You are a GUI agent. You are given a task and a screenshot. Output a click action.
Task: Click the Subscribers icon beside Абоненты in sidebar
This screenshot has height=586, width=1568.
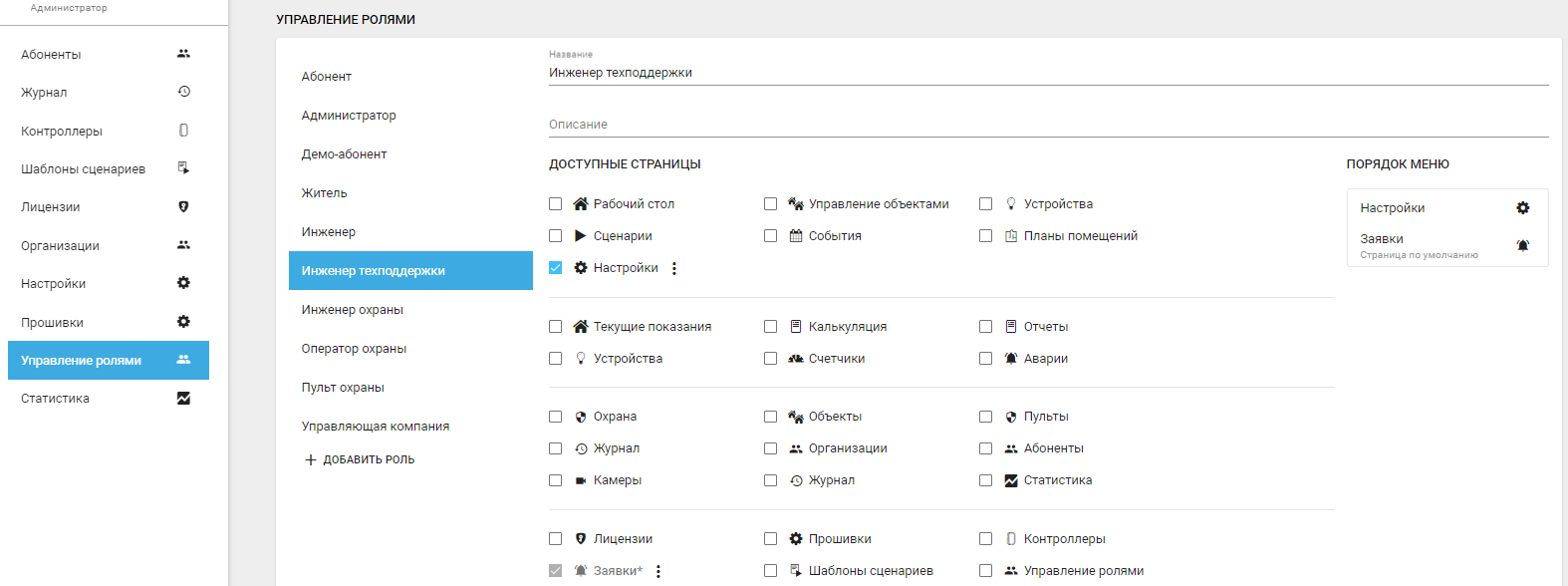tap(183, 54)
